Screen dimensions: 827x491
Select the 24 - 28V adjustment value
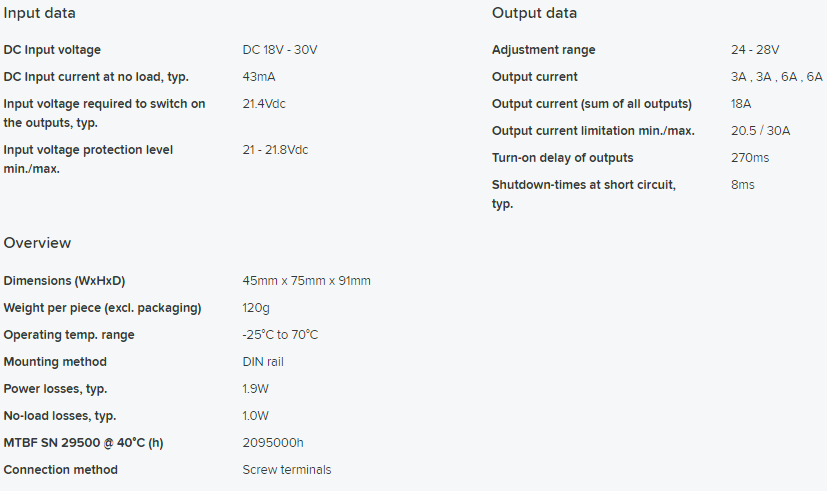pos(755,50)
